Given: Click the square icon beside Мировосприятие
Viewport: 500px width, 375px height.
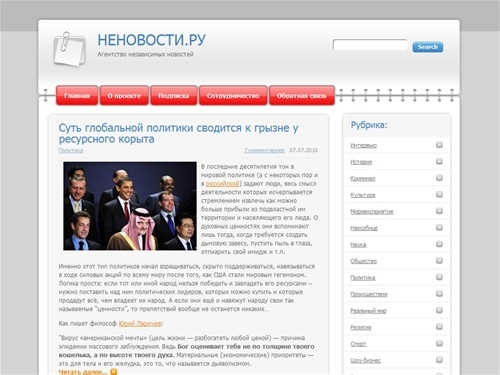Looking at the screenshot, I should 439,211.
